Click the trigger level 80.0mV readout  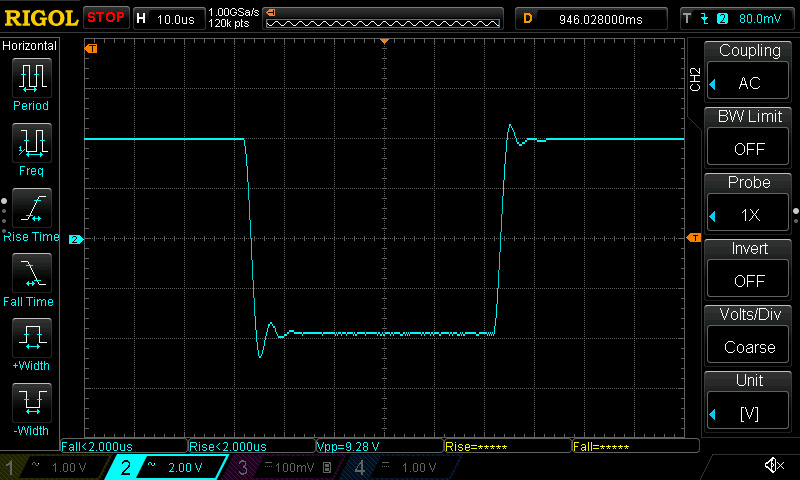click(760, 19)
